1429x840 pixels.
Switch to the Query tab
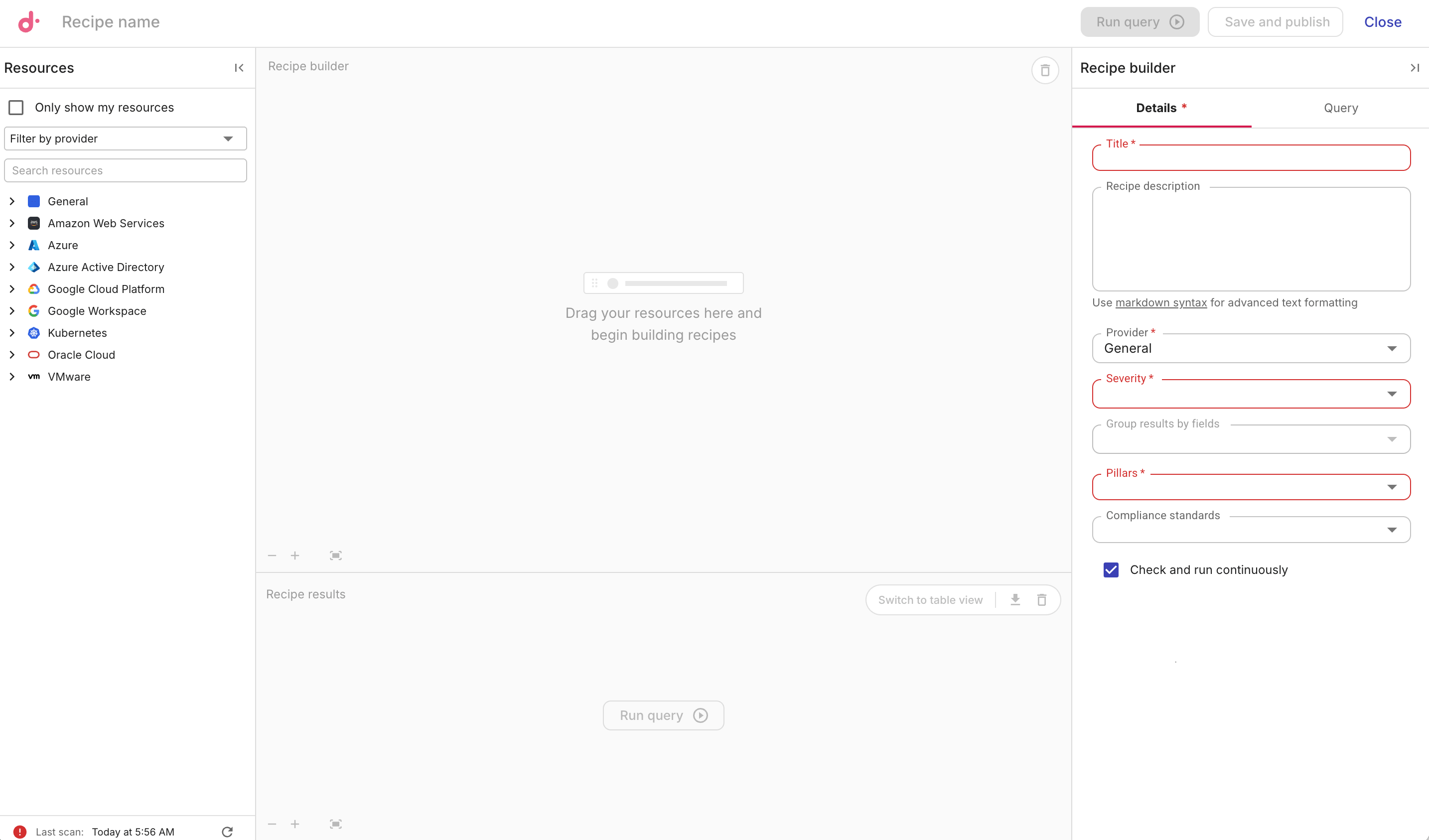point(1340,108)
